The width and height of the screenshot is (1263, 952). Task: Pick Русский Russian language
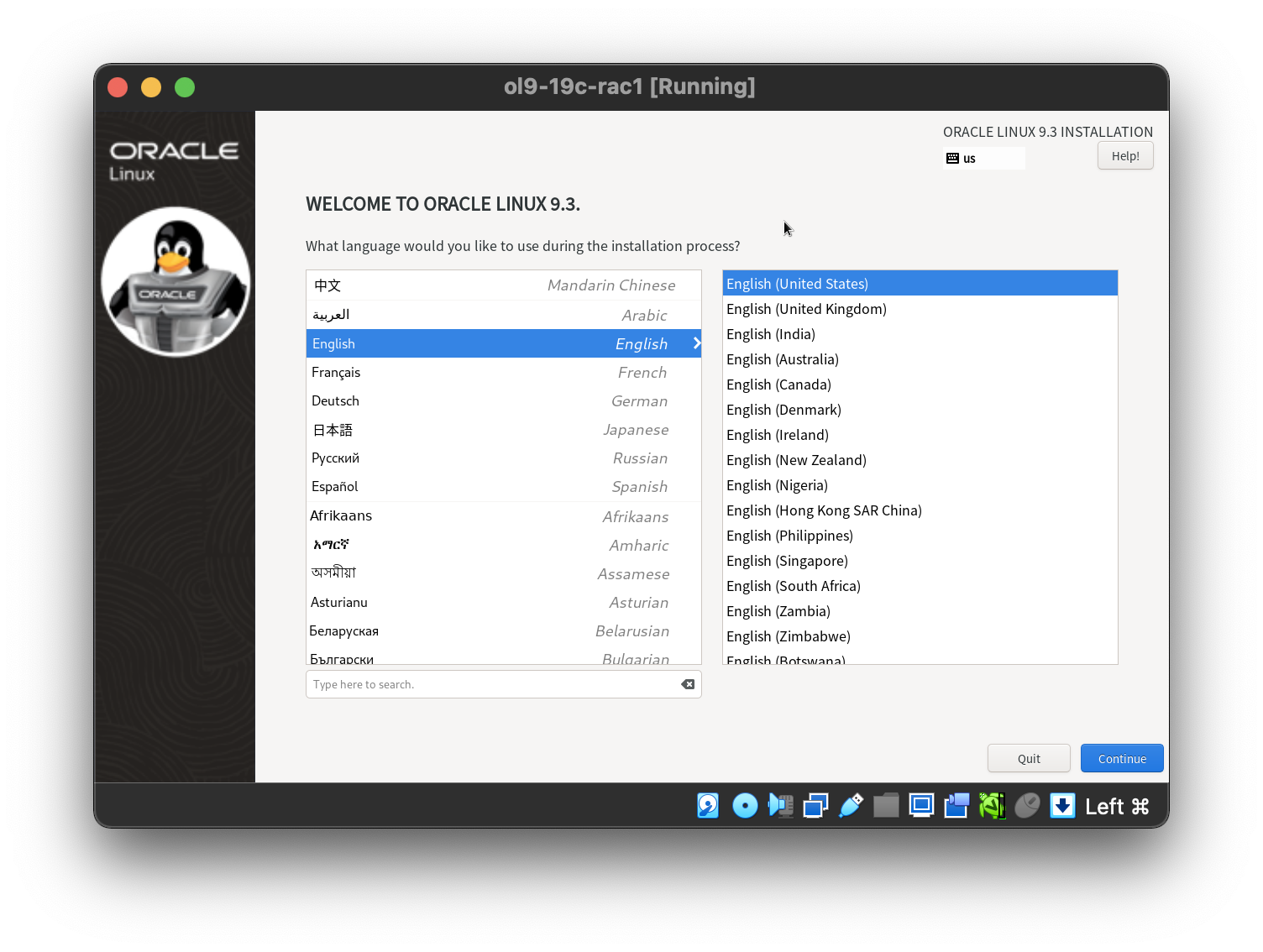pos(504,458)
